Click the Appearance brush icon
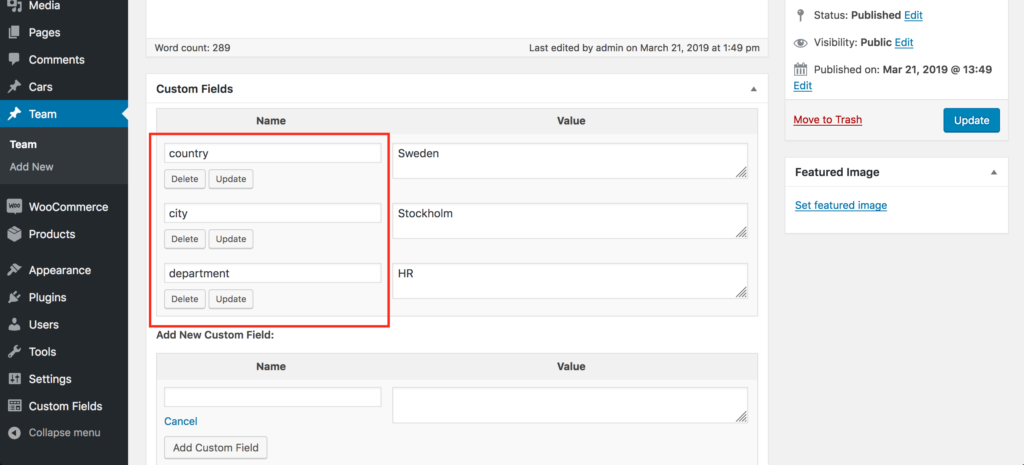 14,270
